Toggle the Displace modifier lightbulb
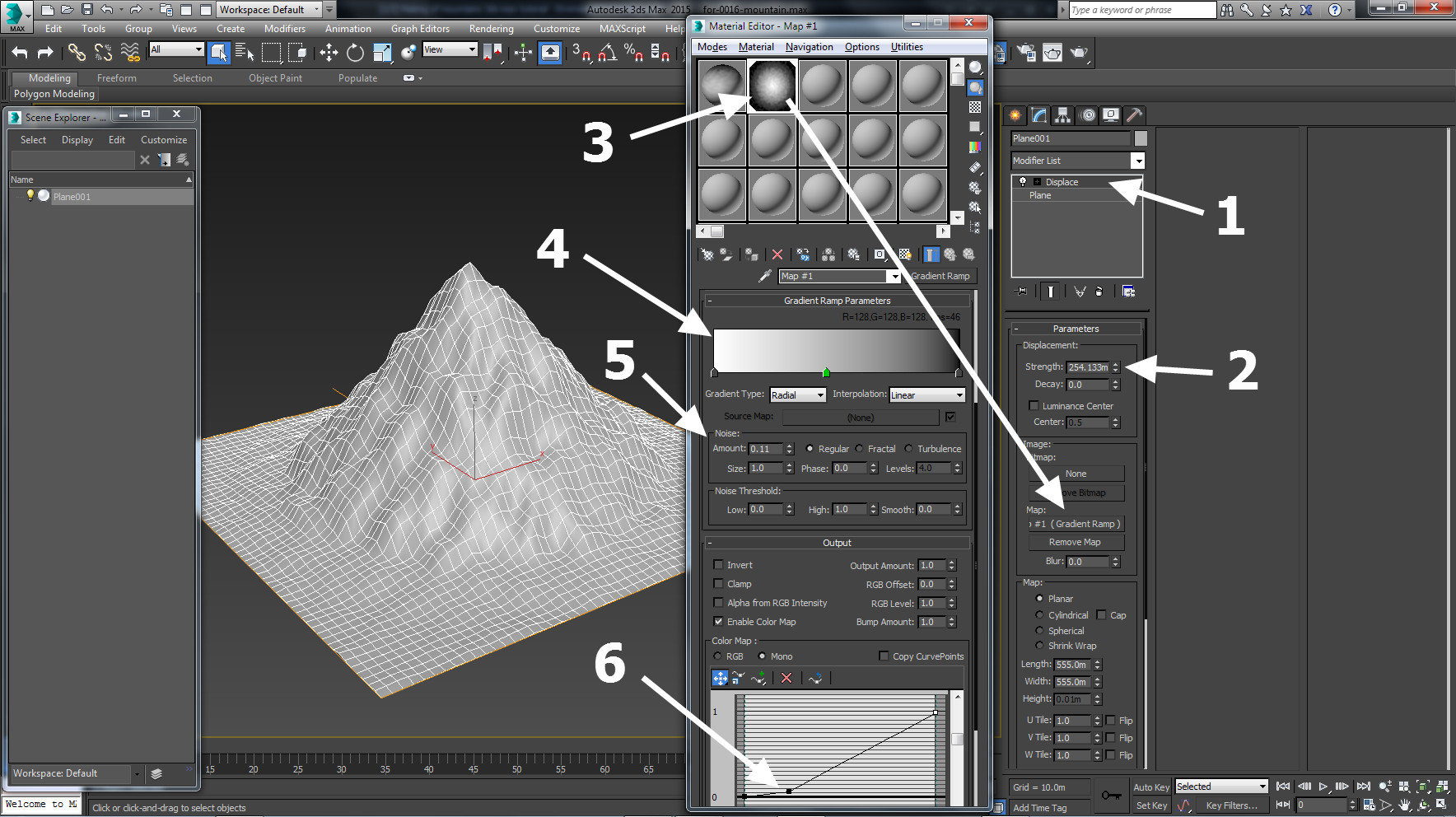Viewport: 1456px width, 817px height. click(x=1023, y=182)
